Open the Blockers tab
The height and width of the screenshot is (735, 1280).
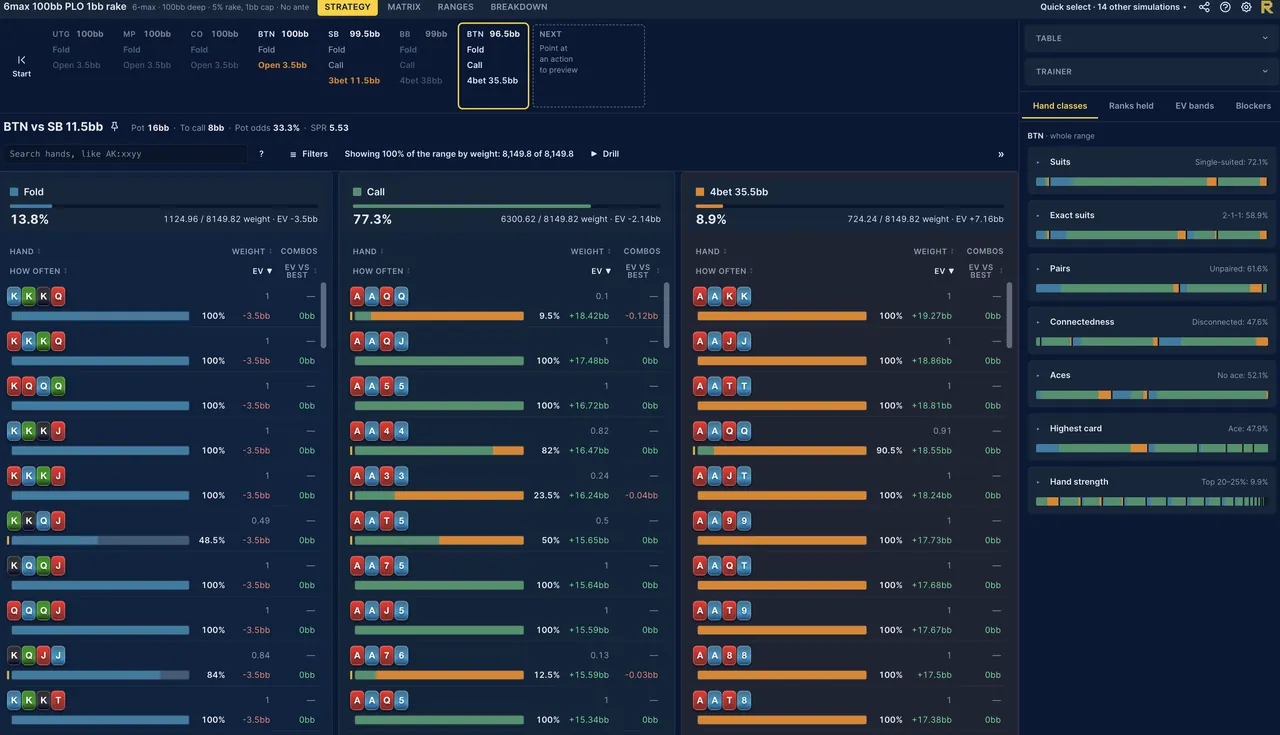click(x=1253, y=105)
